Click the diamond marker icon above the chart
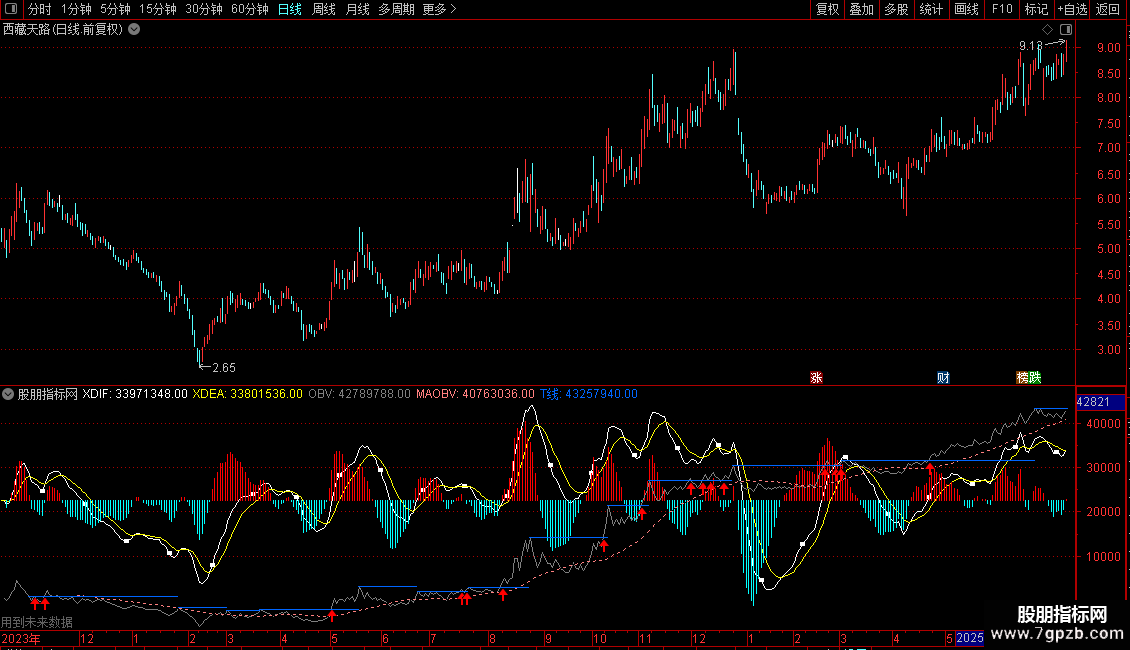The height and width of the screenshot is (650, 1130). tap(1047, 30)
